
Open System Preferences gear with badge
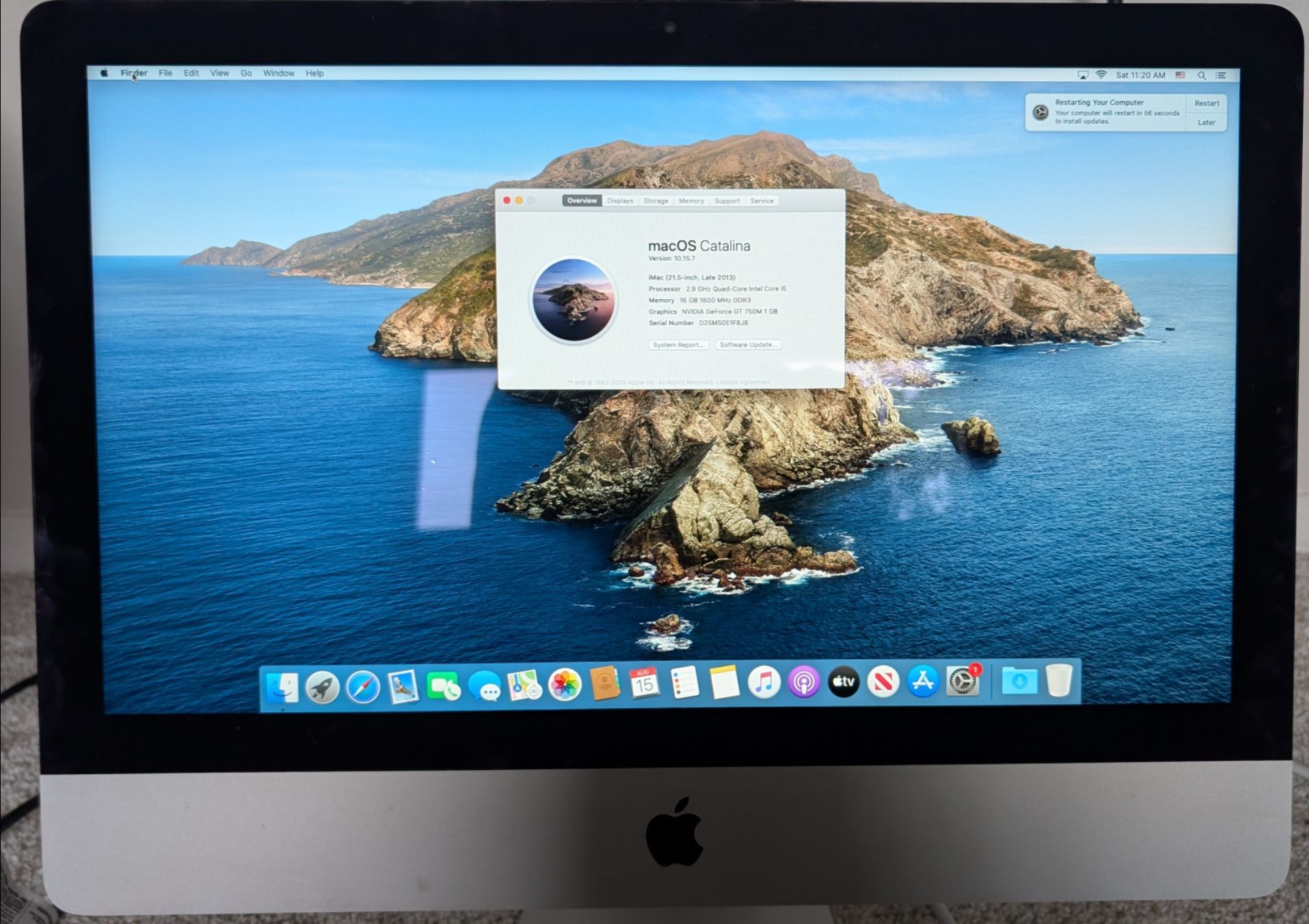(963, 681)
